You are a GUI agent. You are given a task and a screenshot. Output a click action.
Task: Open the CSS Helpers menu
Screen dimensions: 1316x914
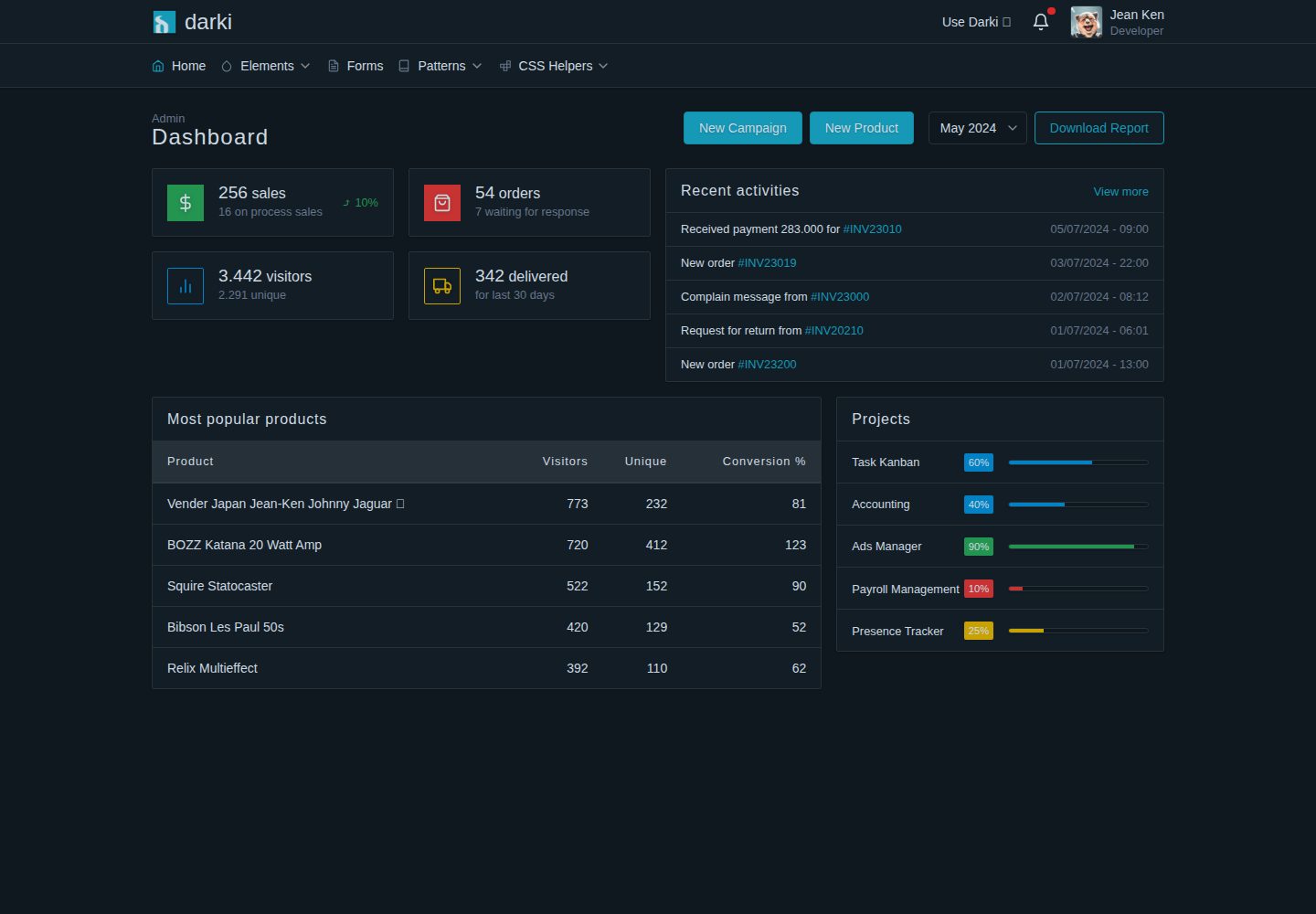(554, 66)
